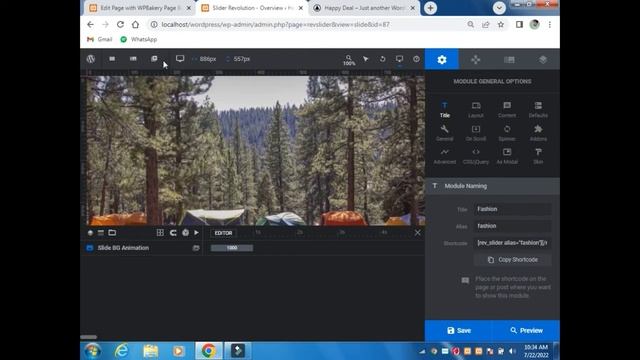Open a new browser tab with plus button
Viewport: 640px width, 360px height.
(430, 8)
